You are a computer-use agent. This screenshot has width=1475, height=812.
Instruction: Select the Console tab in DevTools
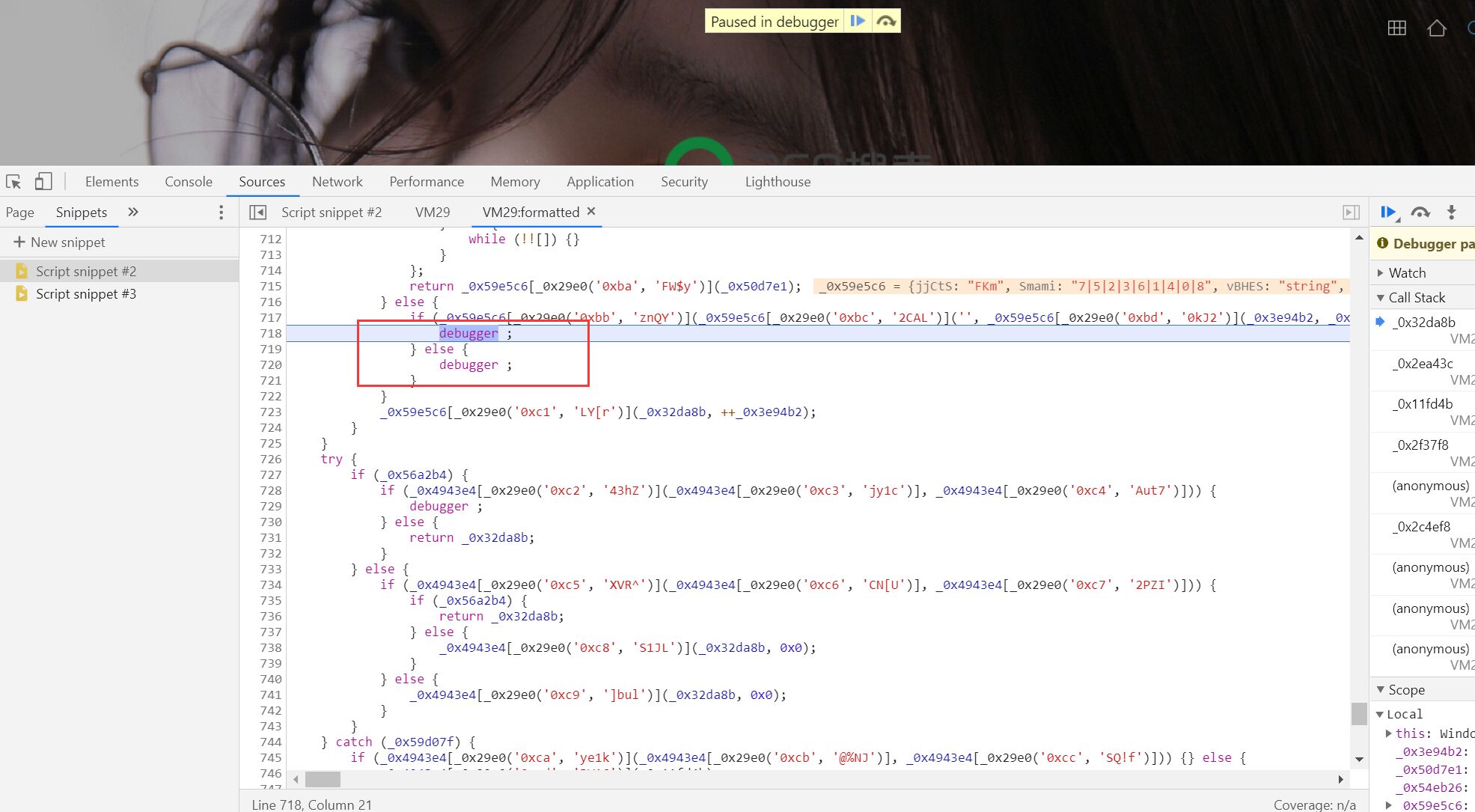189,181
